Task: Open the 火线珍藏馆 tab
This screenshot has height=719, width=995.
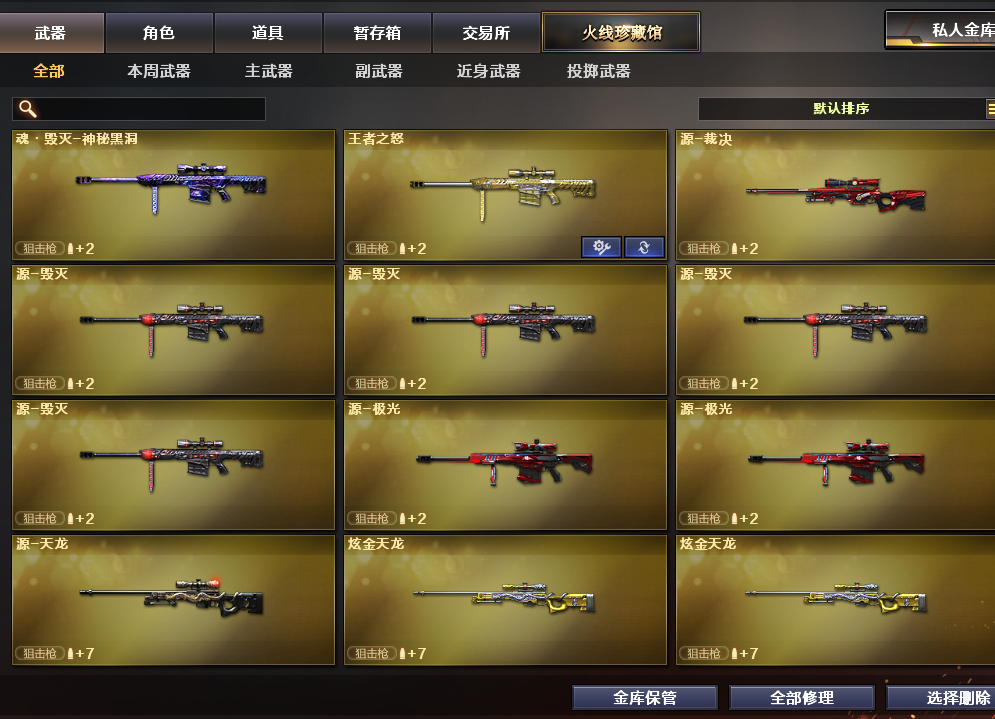Action: [x=621, y=32]
